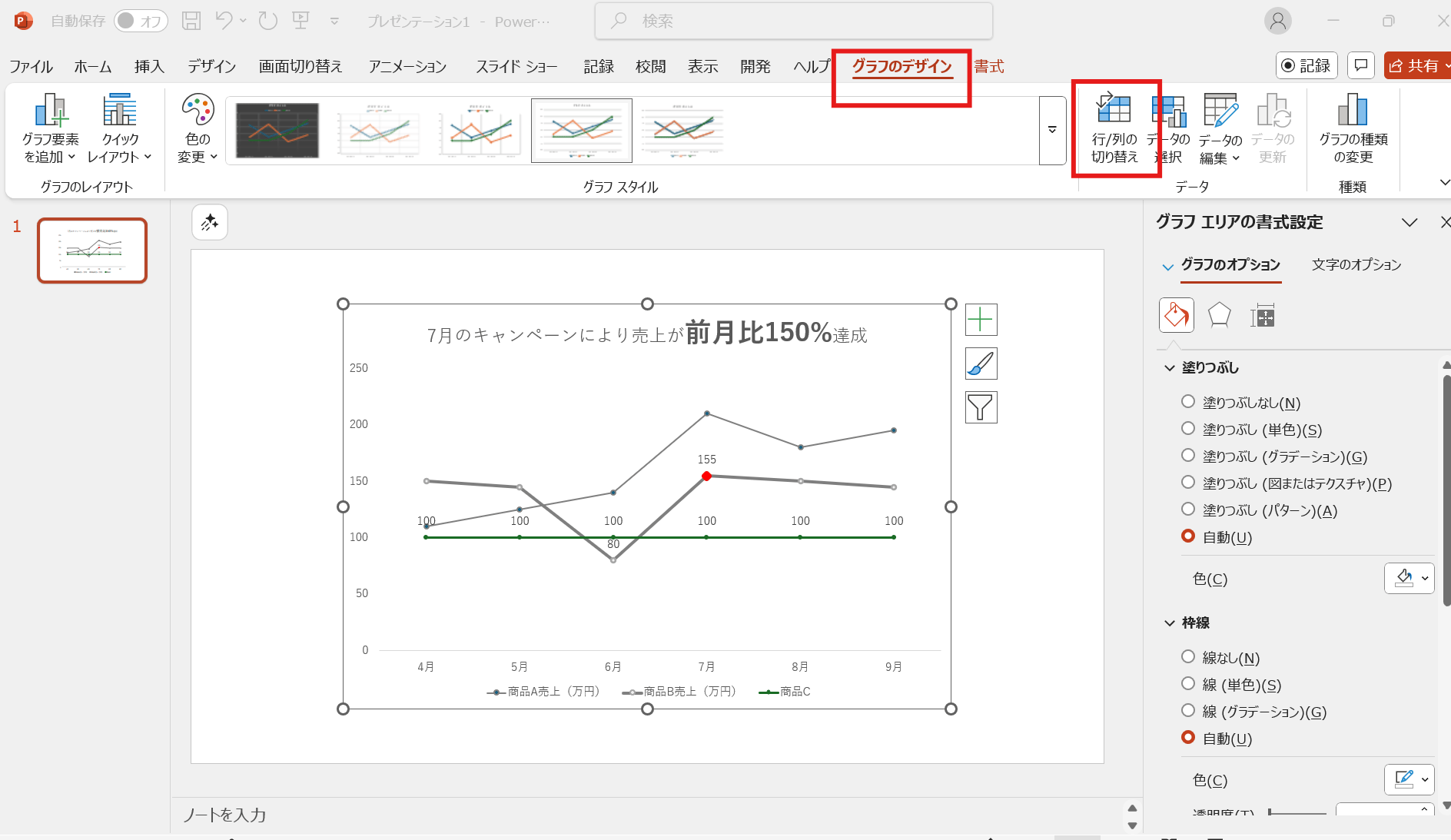
Task: Select the chart filter funnel icon
Action: pyautogui.click(x=981, y=407)
